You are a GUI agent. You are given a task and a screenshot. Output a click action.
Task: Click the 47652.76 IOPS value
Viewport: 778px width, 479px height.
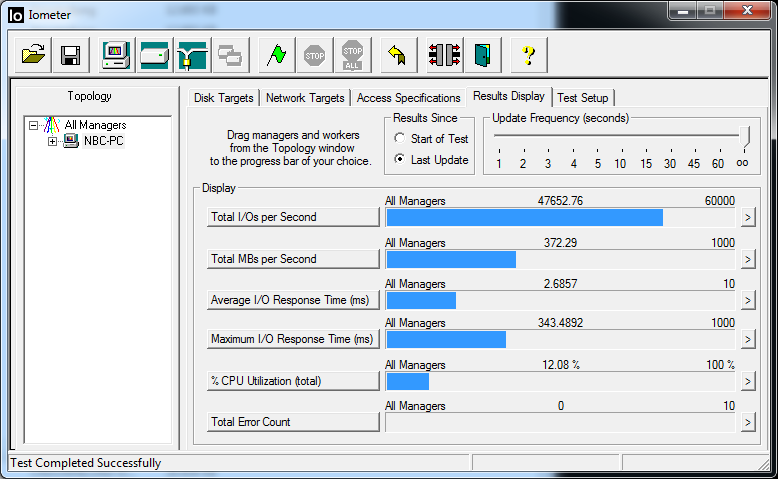coord(560,201)
